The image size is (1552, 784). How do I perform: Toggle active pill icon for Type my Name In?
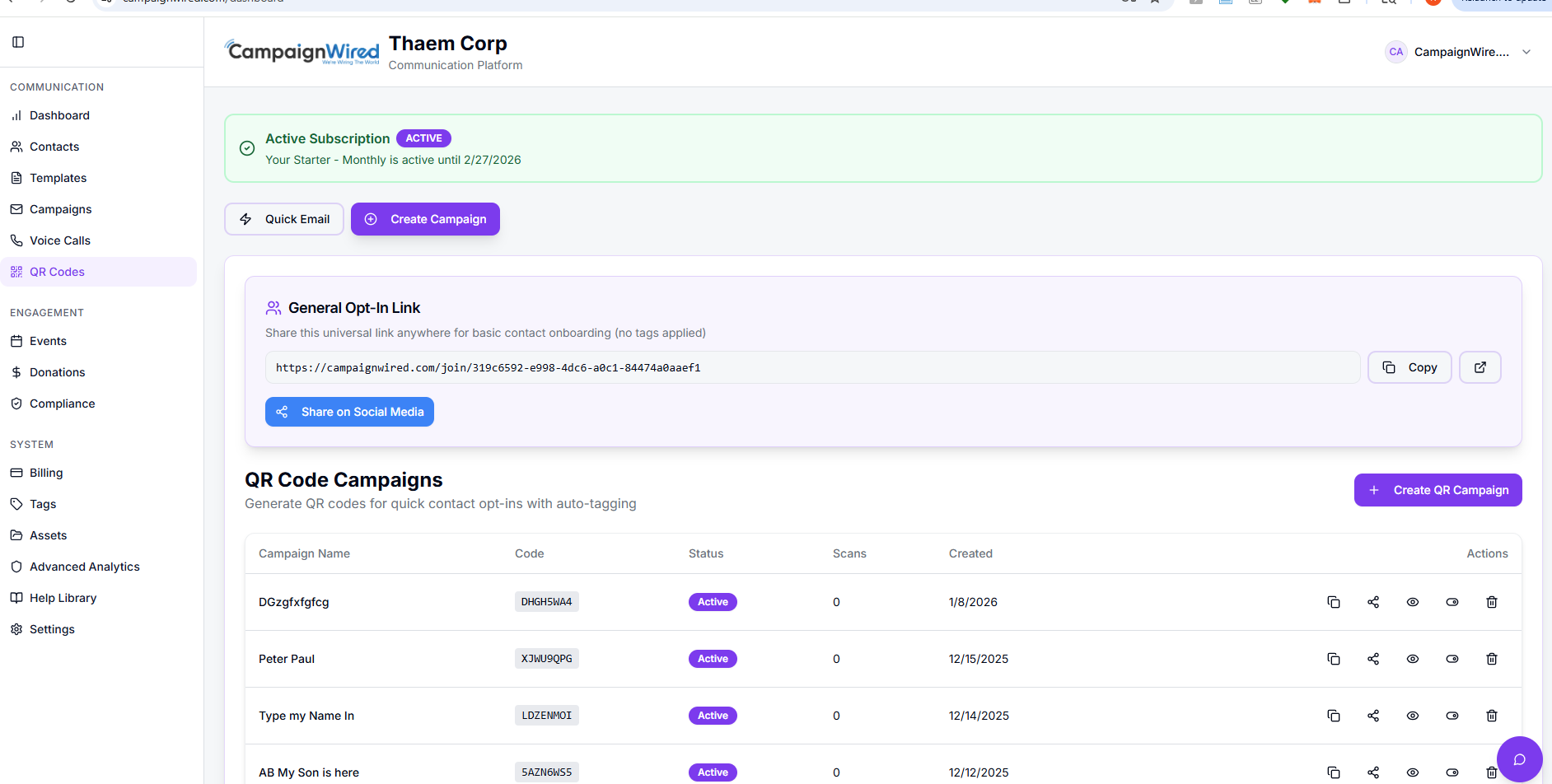1452,716
